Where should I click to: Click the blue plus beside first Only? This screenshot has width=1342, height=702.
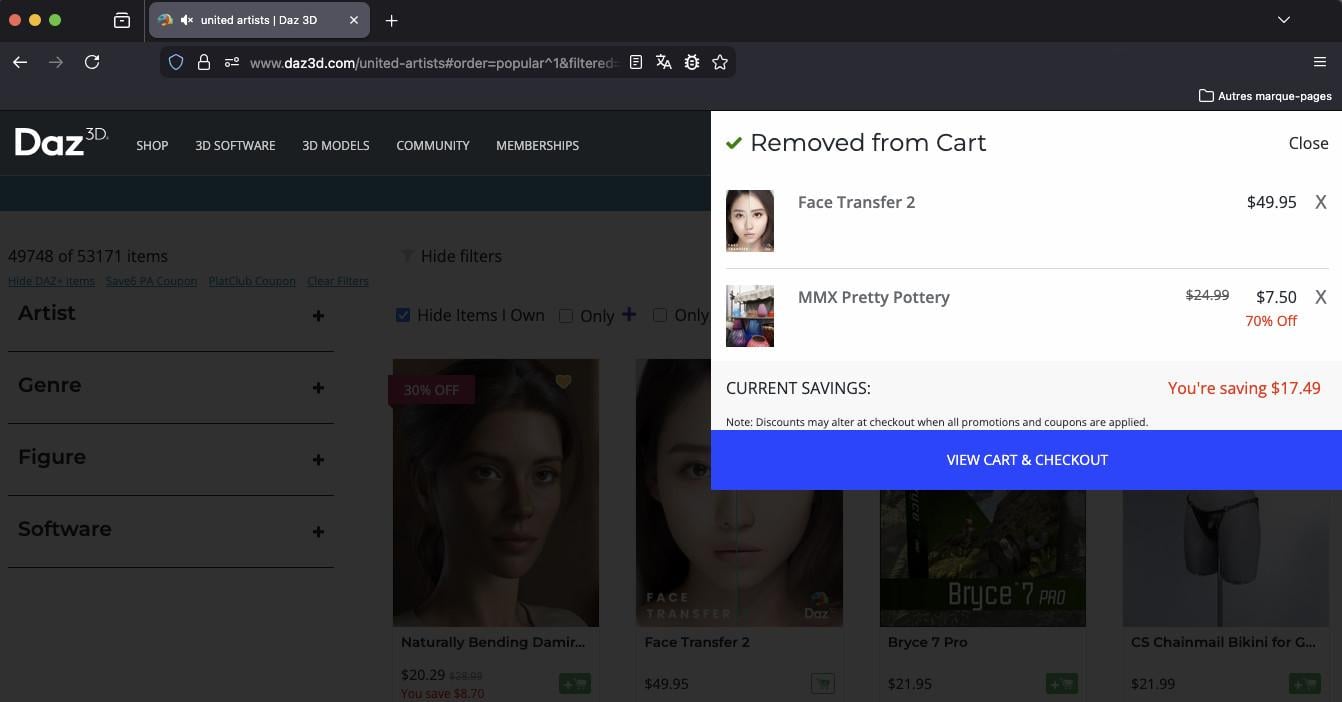[x=629, y=314]
